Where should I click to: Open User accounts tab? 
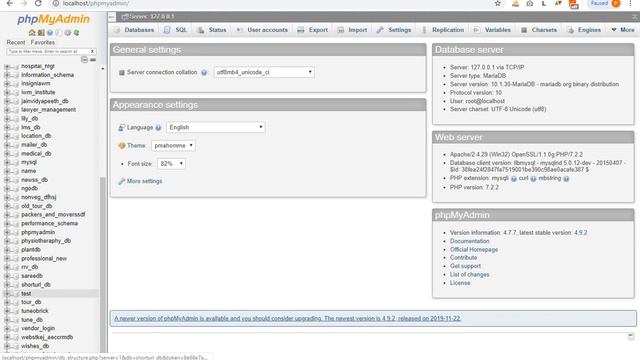(x=262, y=30)
